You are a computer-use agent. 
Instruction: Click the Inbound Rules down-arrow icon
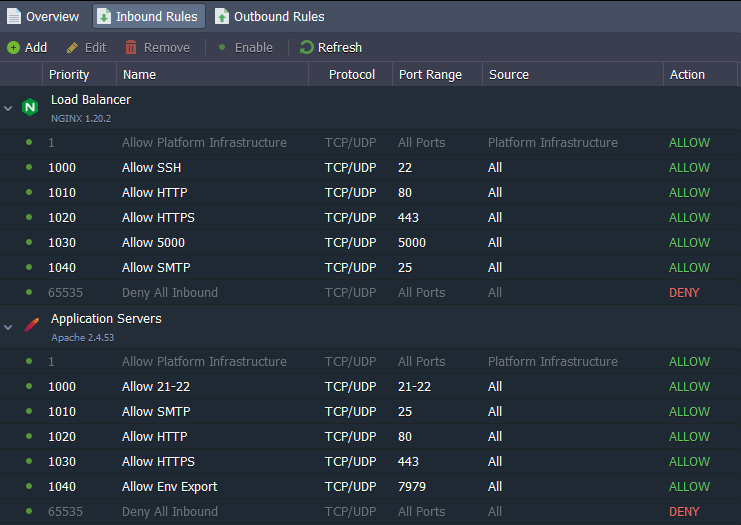pos(103,17)
